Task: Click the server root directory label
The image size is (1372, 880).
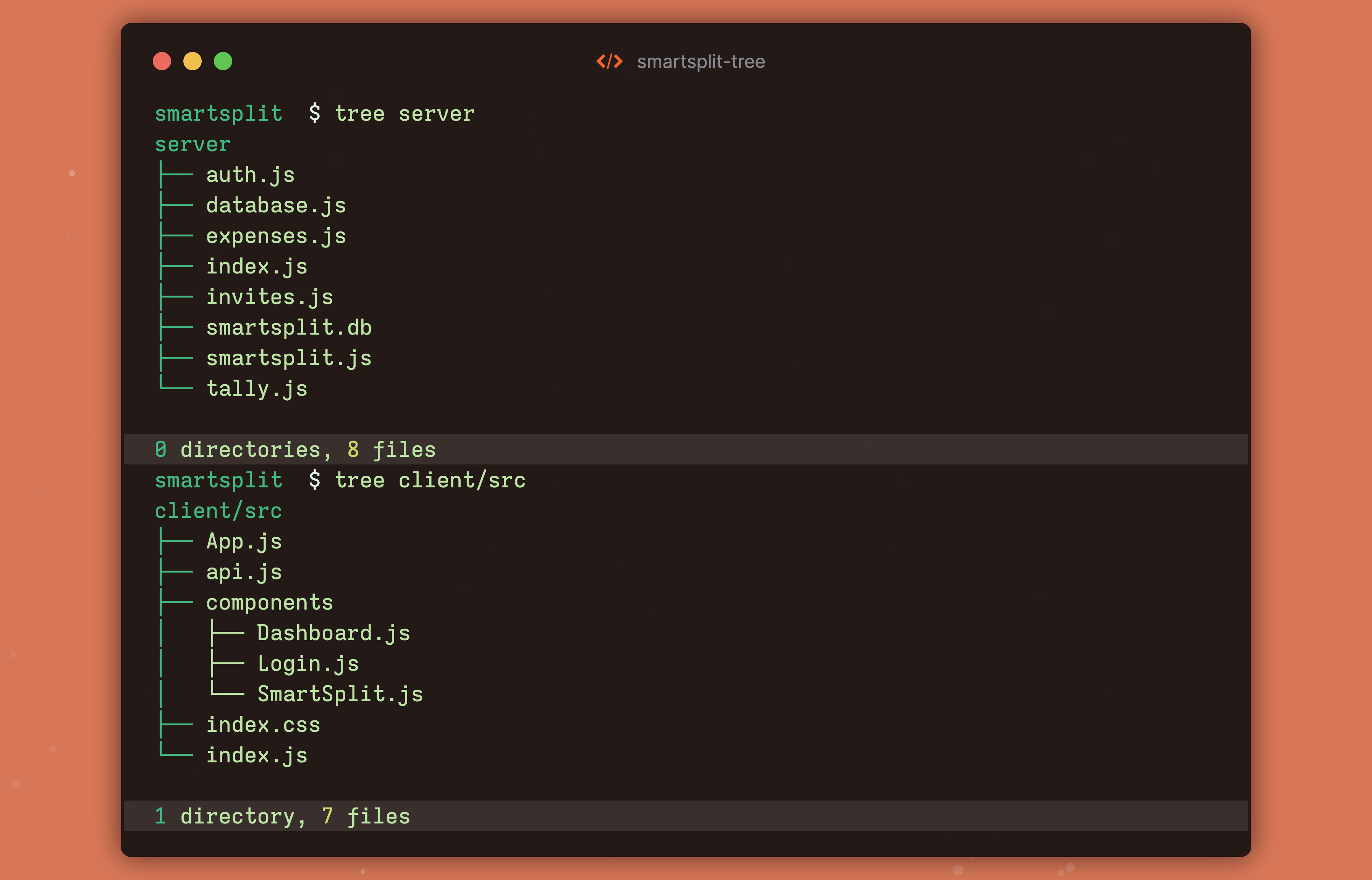Action: click(x=193, y=145)
